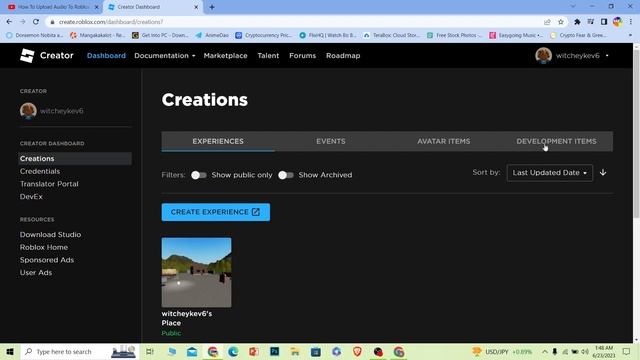The image size is (640, 360).
Task: Reload the page using refresh icon
Action: [36, 22]
